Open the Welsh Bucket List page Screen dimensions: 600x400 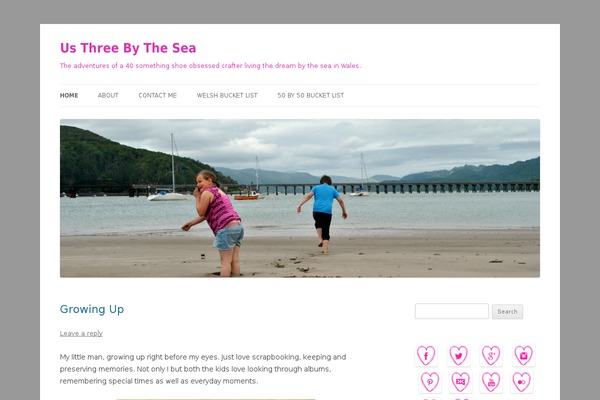click(227, 95)
